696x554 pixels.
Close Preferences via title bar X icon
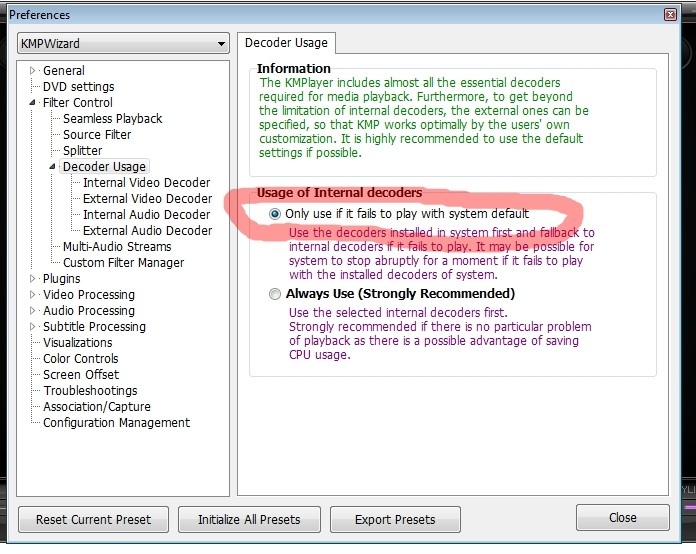pos(670,15)
